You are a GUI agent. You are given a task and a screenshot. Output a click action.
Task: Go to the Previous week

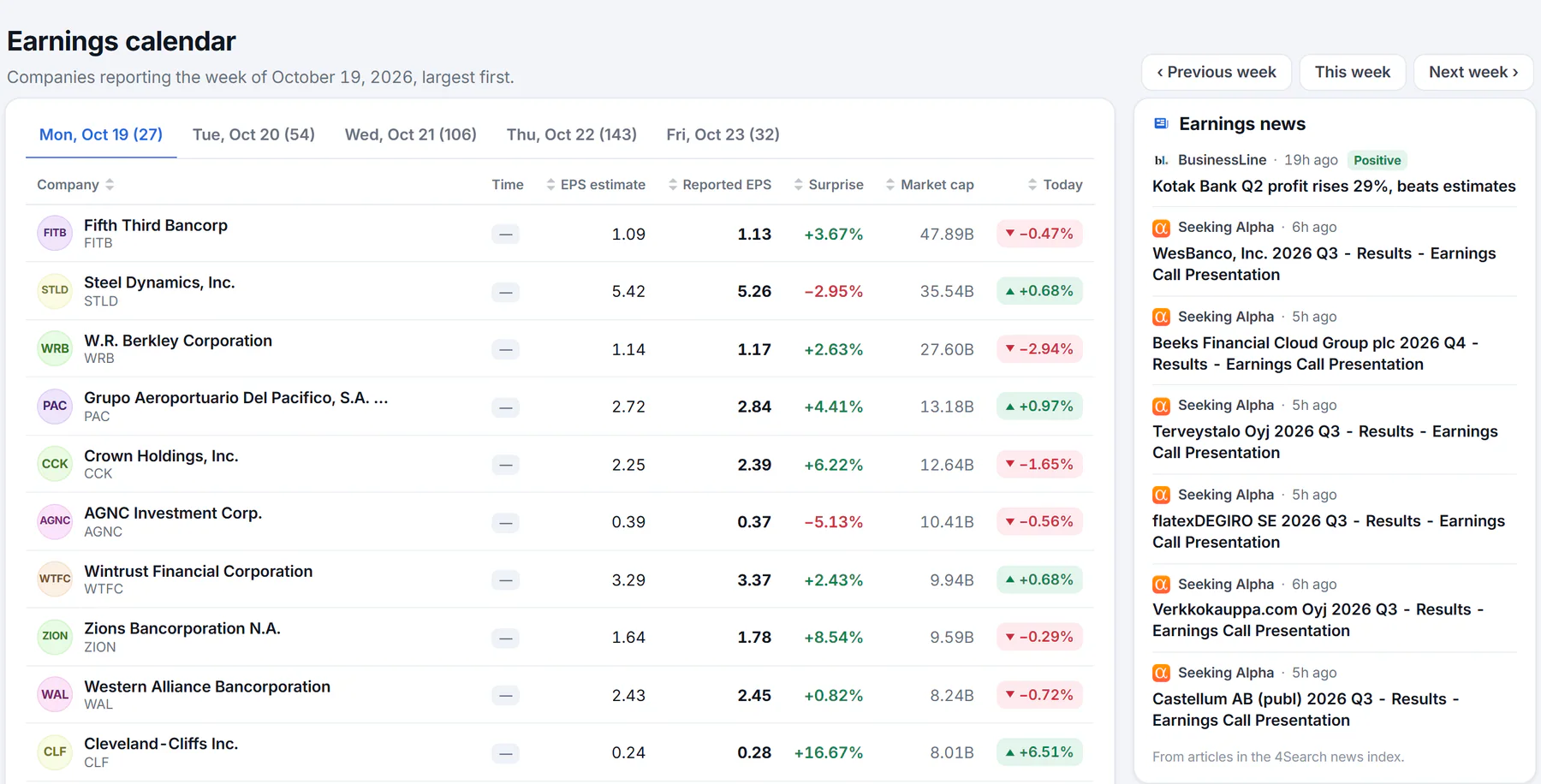click(1217, 72)
